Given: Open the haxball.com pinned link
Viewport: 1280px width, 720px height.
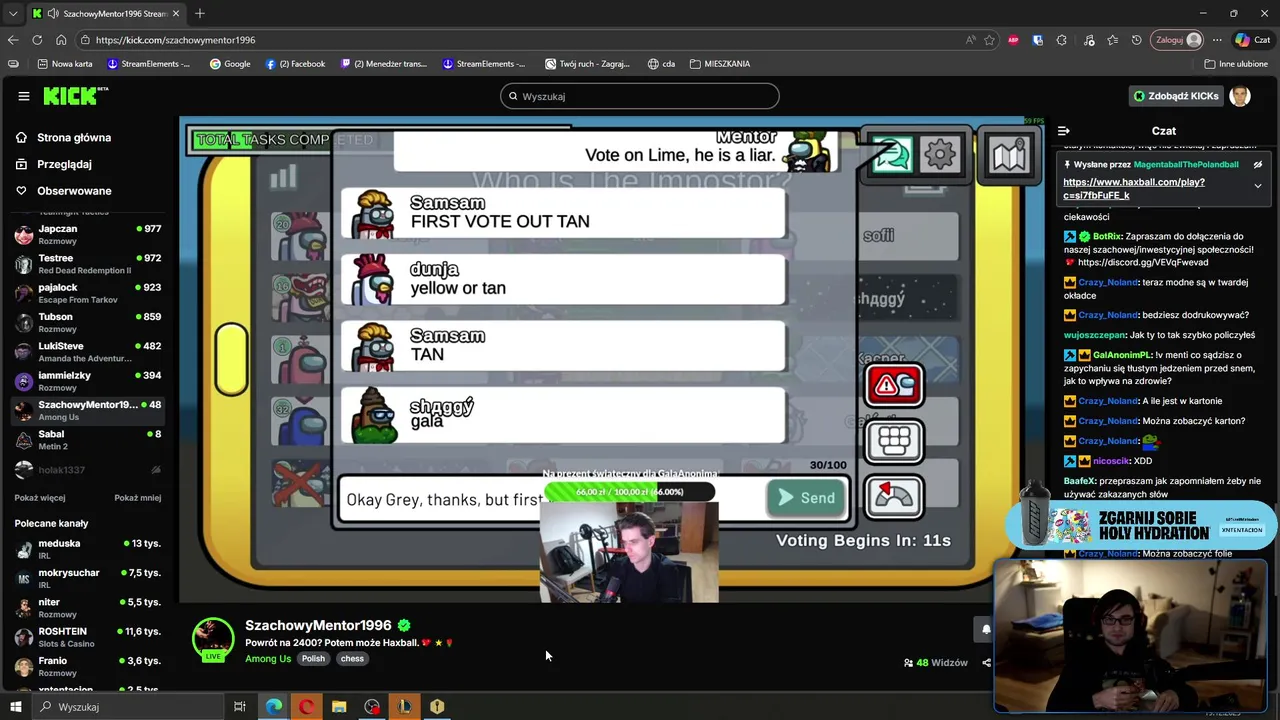Looking at the screenshot, I should [x=1134, y=189].
